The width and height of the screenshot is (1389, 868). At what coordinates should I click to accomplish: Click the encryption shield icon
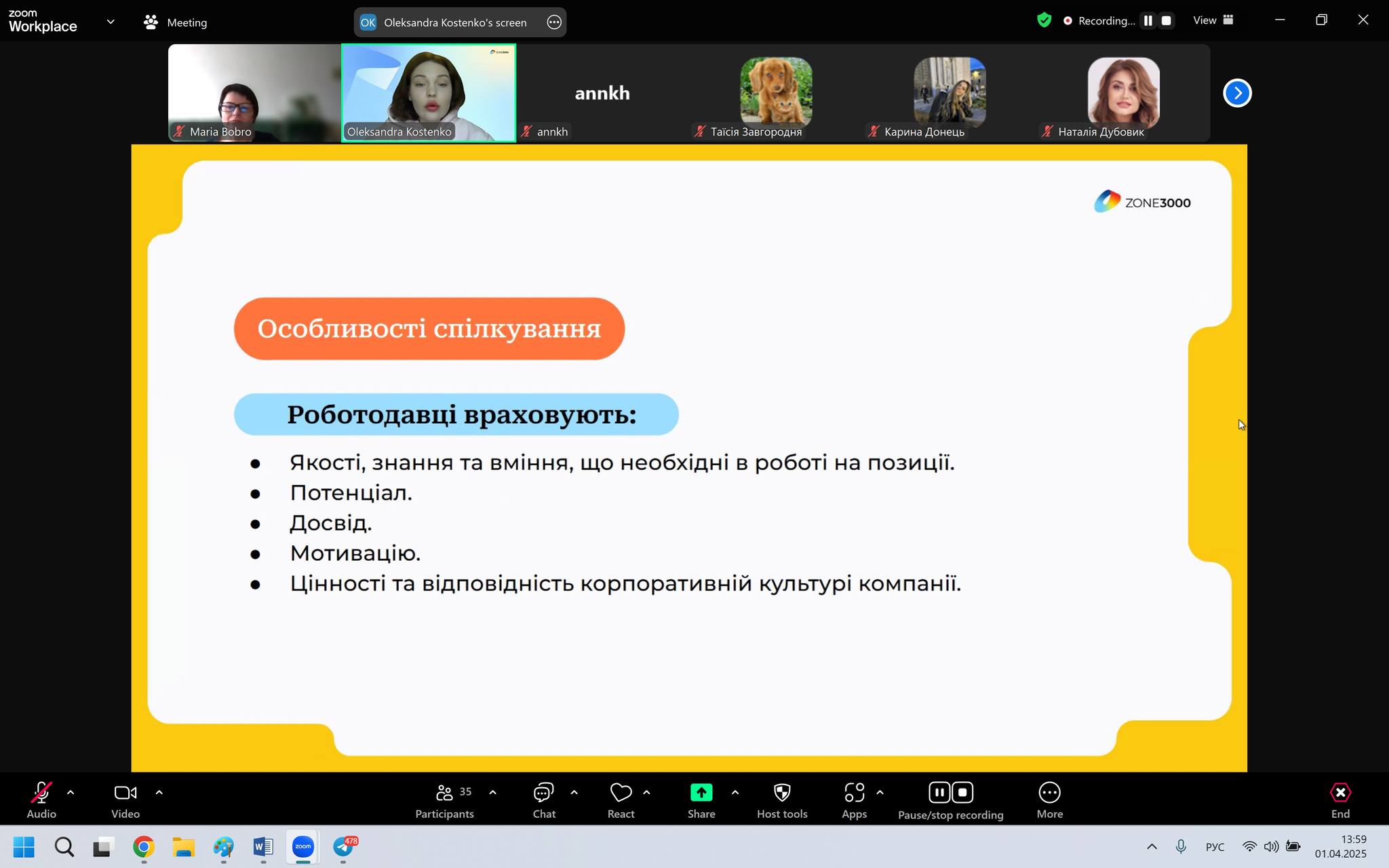click(x=1044, y=20)
